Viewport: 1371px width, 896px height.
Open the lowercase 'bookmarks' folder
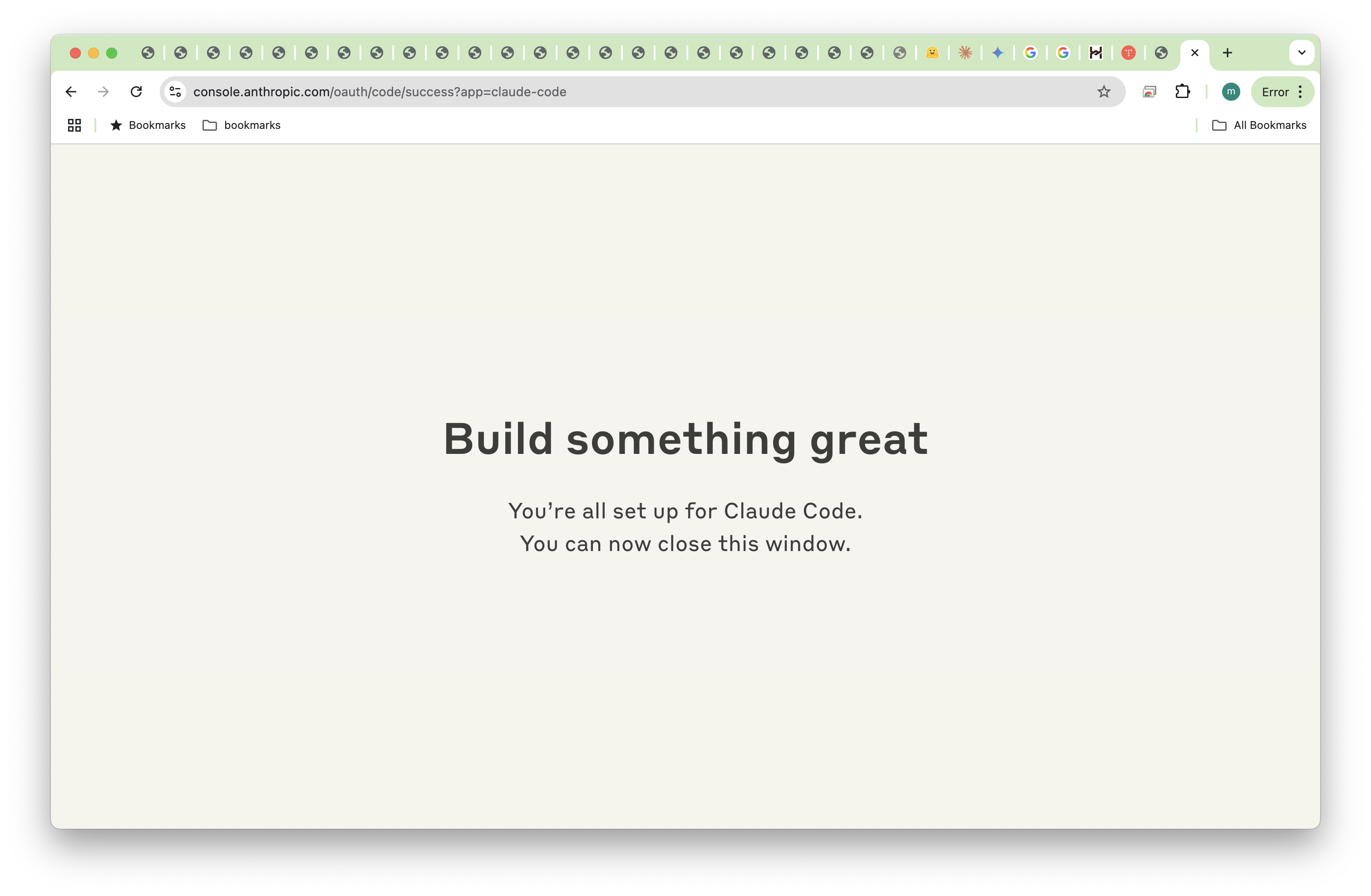242,125
